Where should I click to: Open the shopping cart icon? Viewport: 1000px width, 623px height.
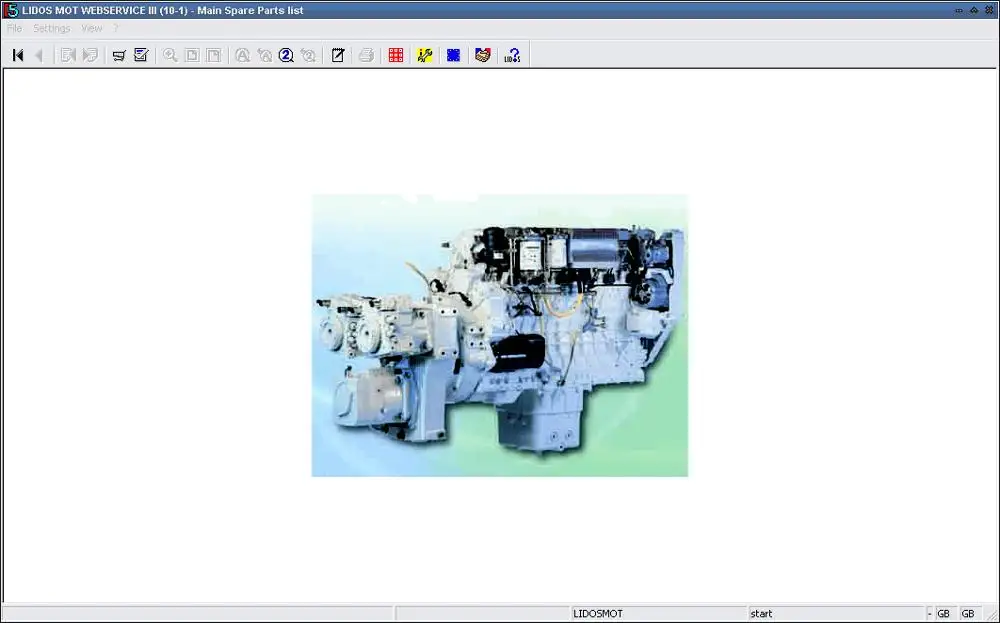(x=119, y=55)
